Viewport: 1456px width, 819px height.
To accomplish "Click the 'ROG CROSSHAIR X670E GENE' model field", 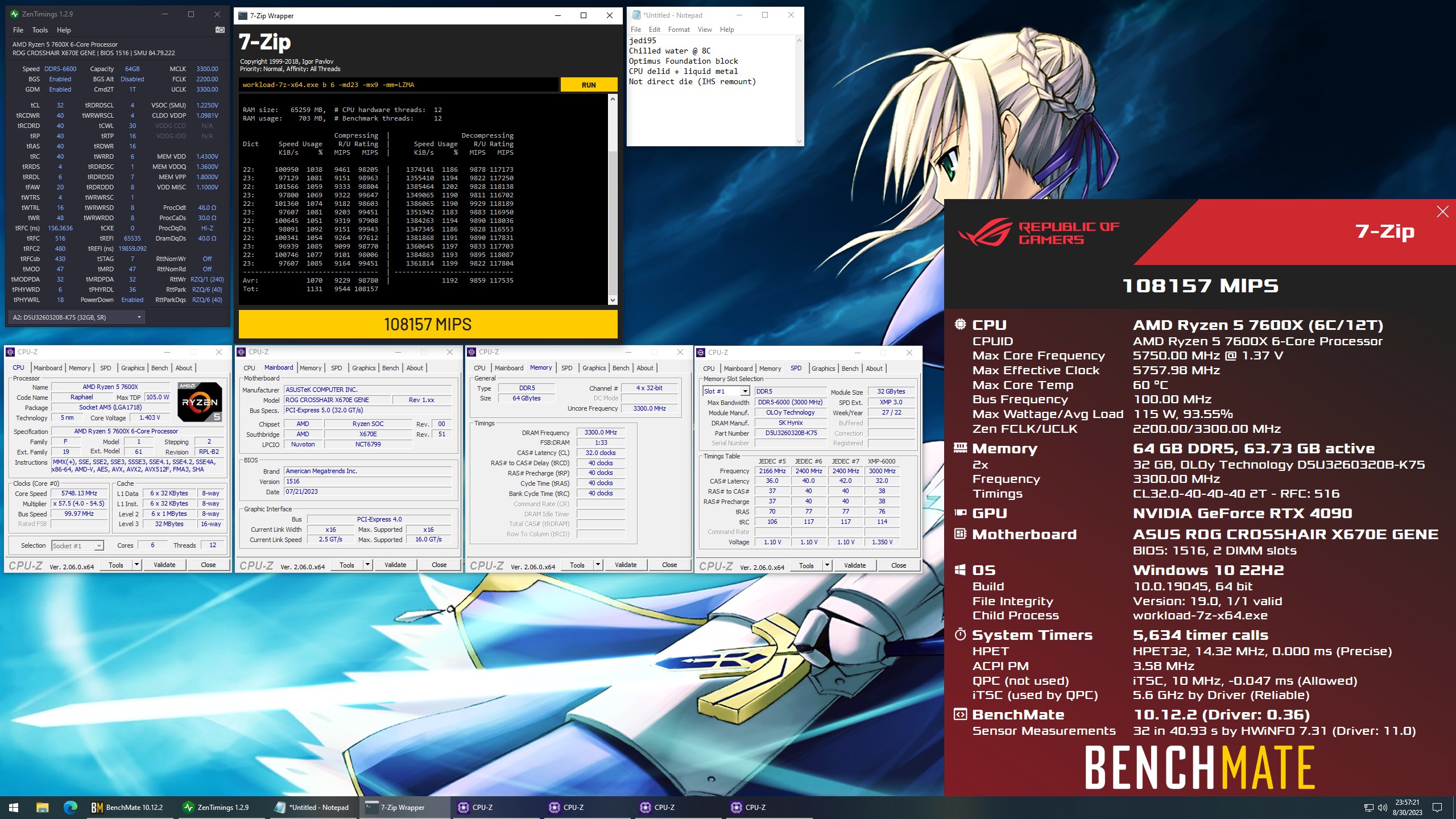I will [x=338, y=400].
